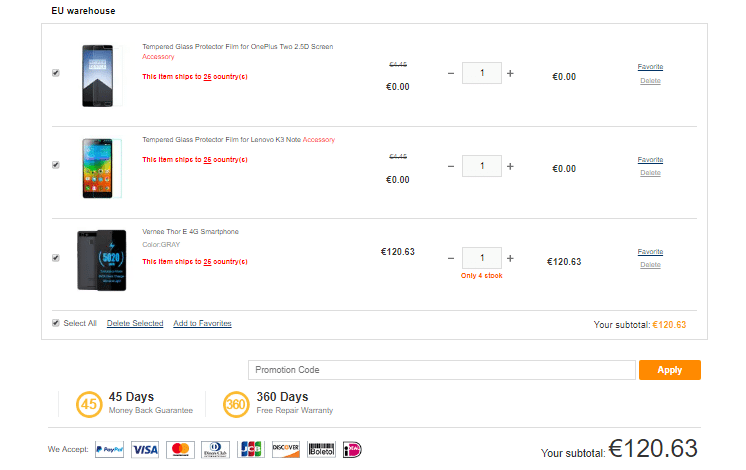The image size is (746, 470).
Task: Click the VISA card icon
Action: [x=145, y=449]
